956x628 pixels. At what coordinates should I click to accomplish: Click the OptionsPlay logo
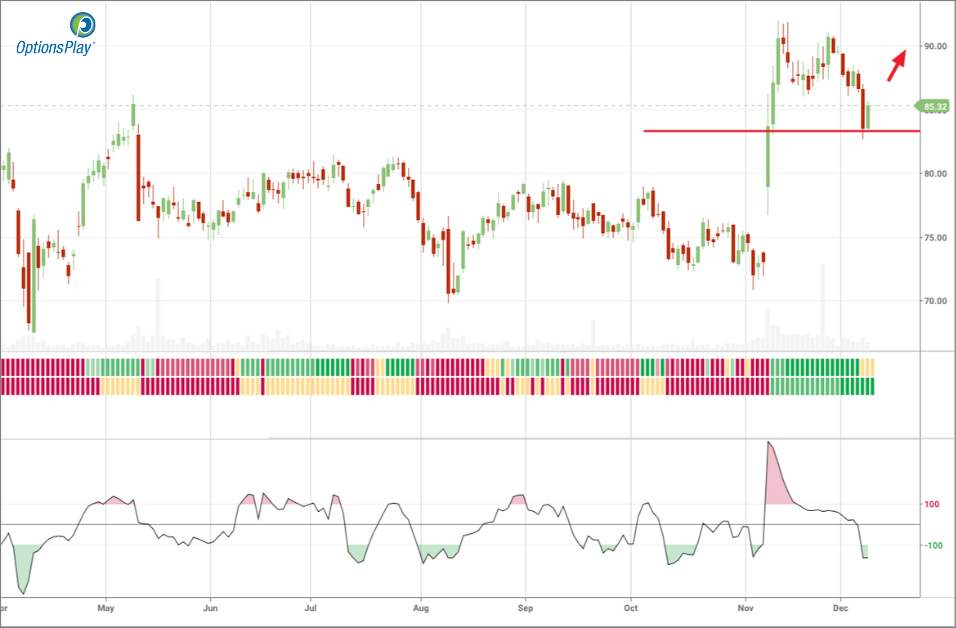pyautogui.click(x=55, y=33)
